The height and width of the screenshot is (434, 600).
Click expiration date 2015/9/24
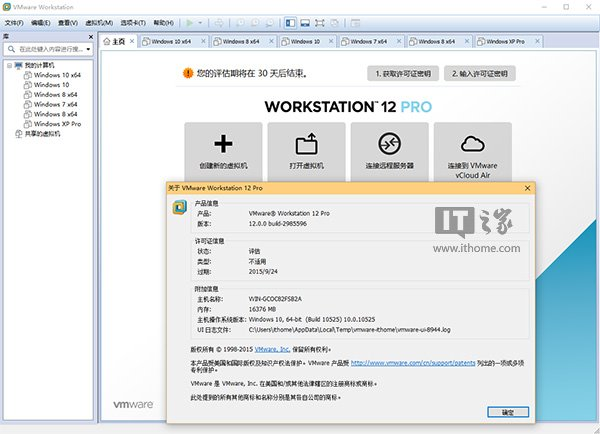(x=263, y=272)
